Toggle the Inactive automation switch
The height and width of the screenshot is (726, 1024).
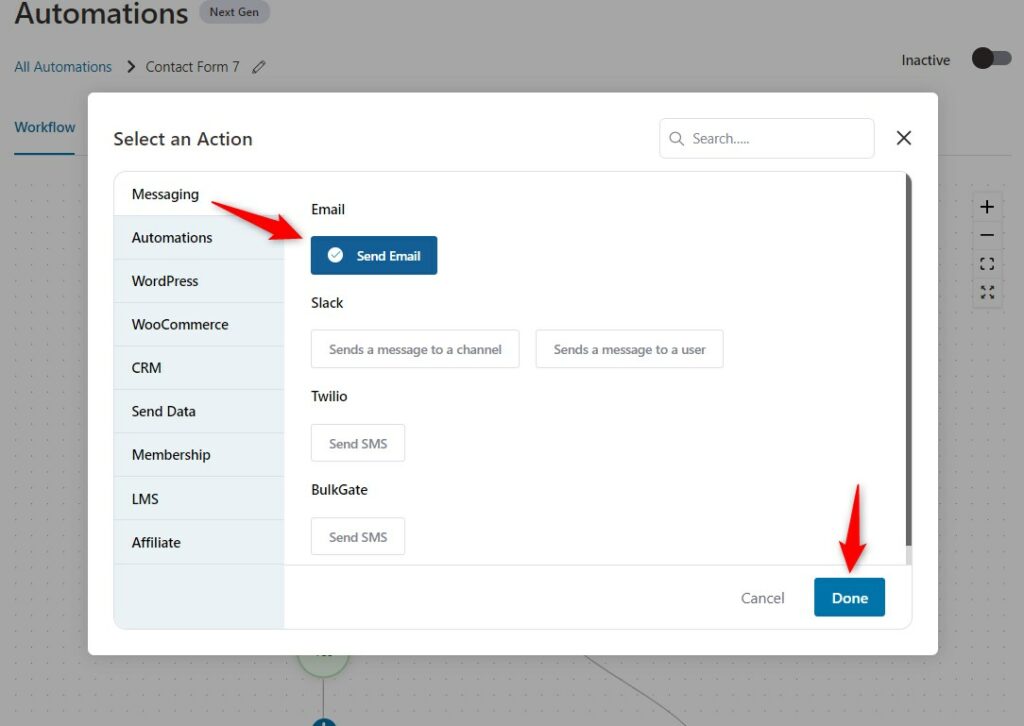(991, 59)
